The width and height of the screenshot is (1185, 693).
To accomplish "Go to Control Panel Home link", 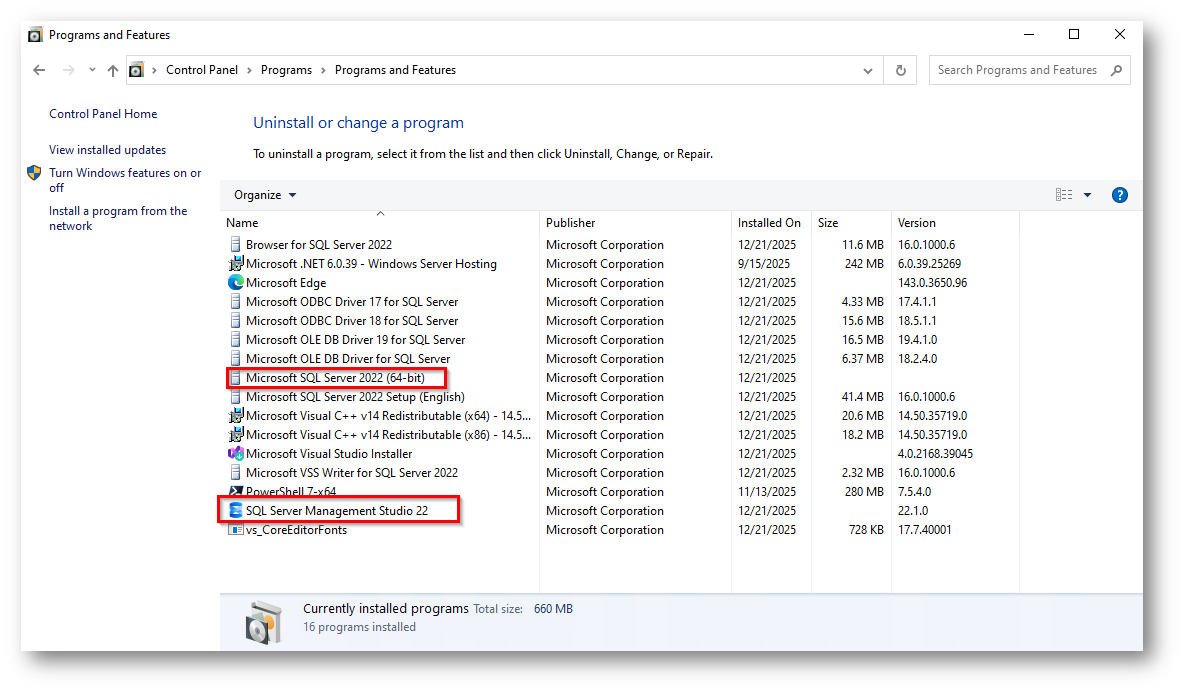I will (103, 114).
